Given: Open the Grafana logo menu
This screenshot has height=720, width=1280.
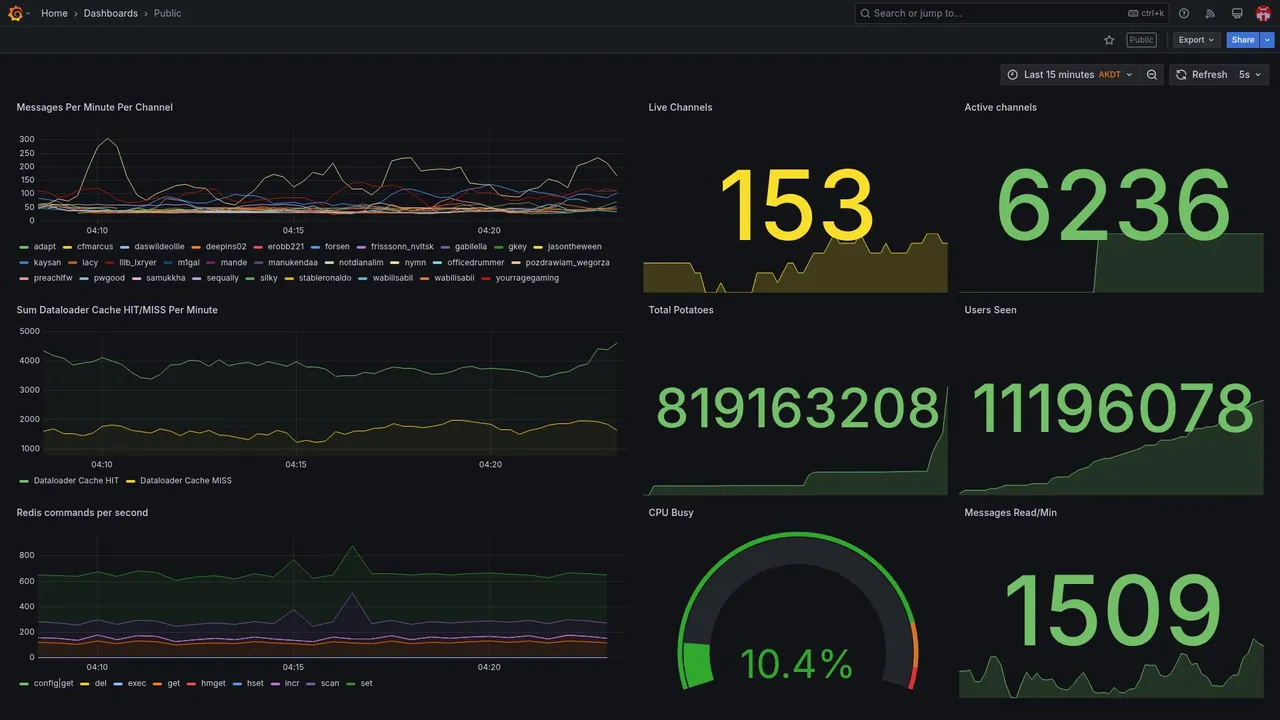Looking at the screenshot, I should pyautogui.click(x=15, y=13).
